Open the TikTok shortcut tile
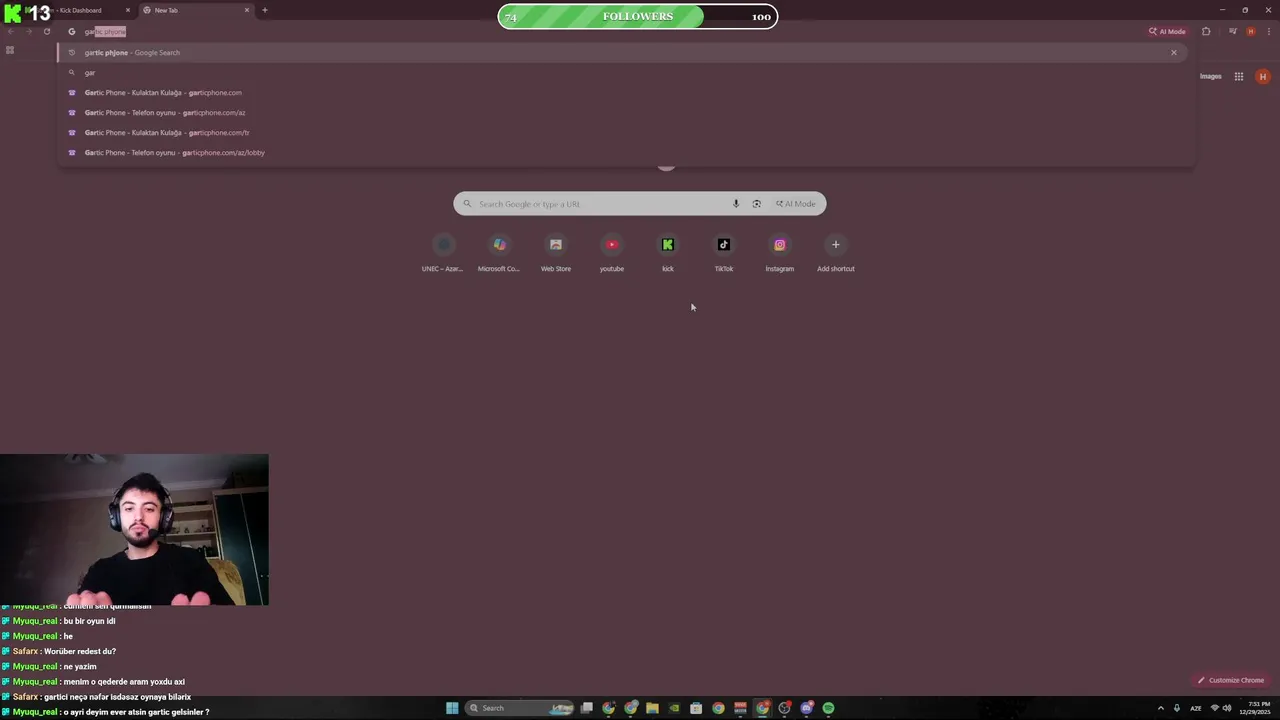Viewport: 1280px width, 720px height. pos(724,252)
